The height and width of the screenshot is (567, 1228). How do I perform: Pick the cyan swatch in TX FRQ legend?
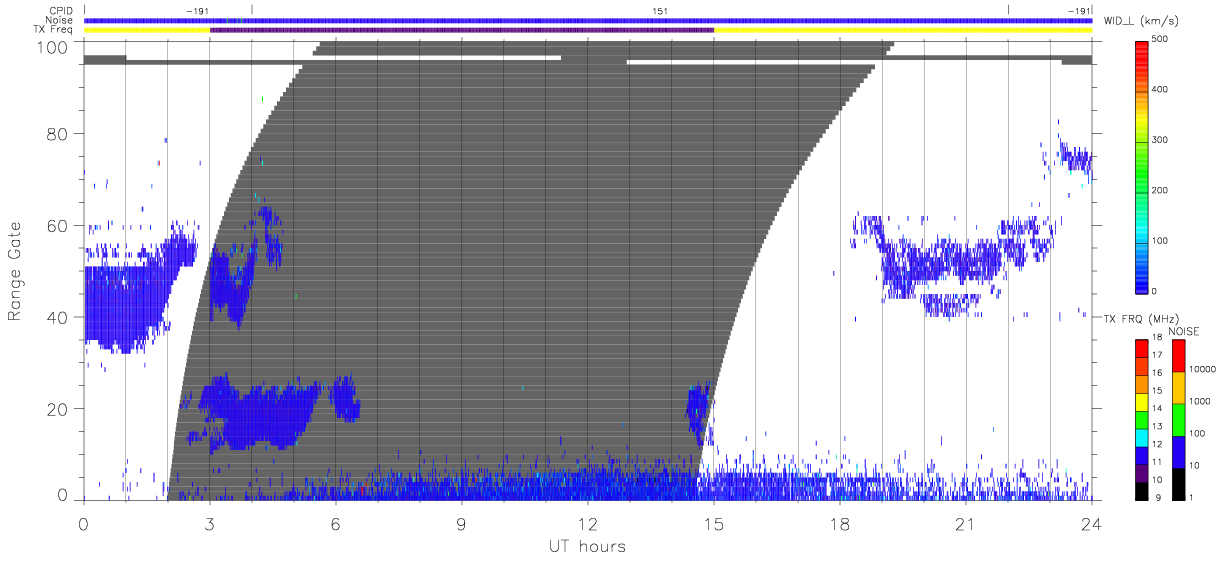tap(1142, 436)
